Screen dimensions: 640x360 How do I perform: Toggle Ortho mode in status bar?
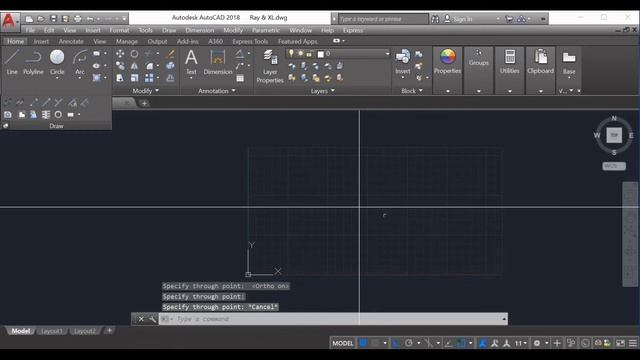tap(396, 343)
